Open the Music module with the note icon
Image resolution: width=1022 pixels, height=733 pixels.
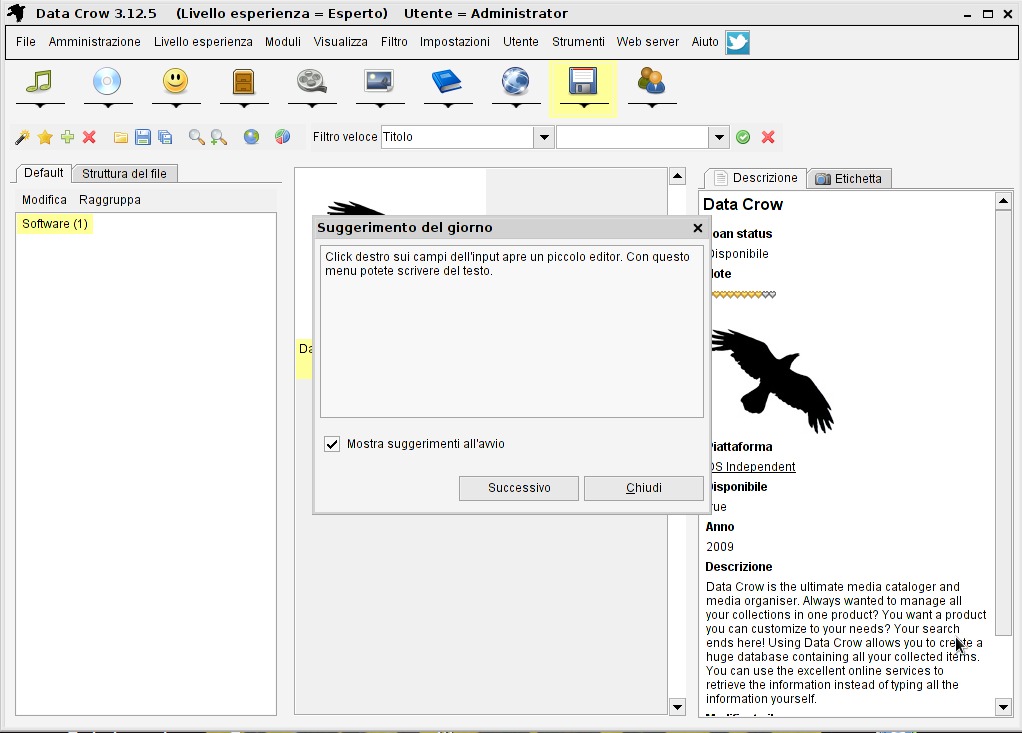(x=40, y=81)
